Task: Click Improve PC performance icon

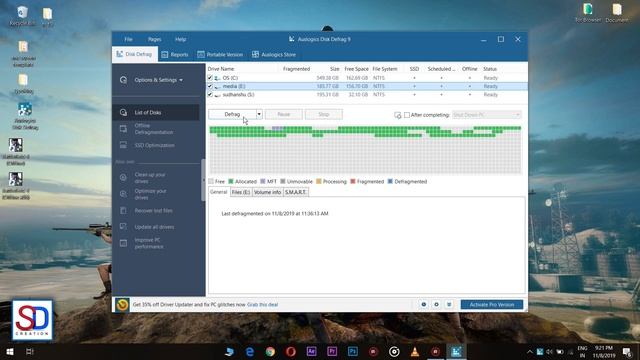Action: click(x=123, y=243)
